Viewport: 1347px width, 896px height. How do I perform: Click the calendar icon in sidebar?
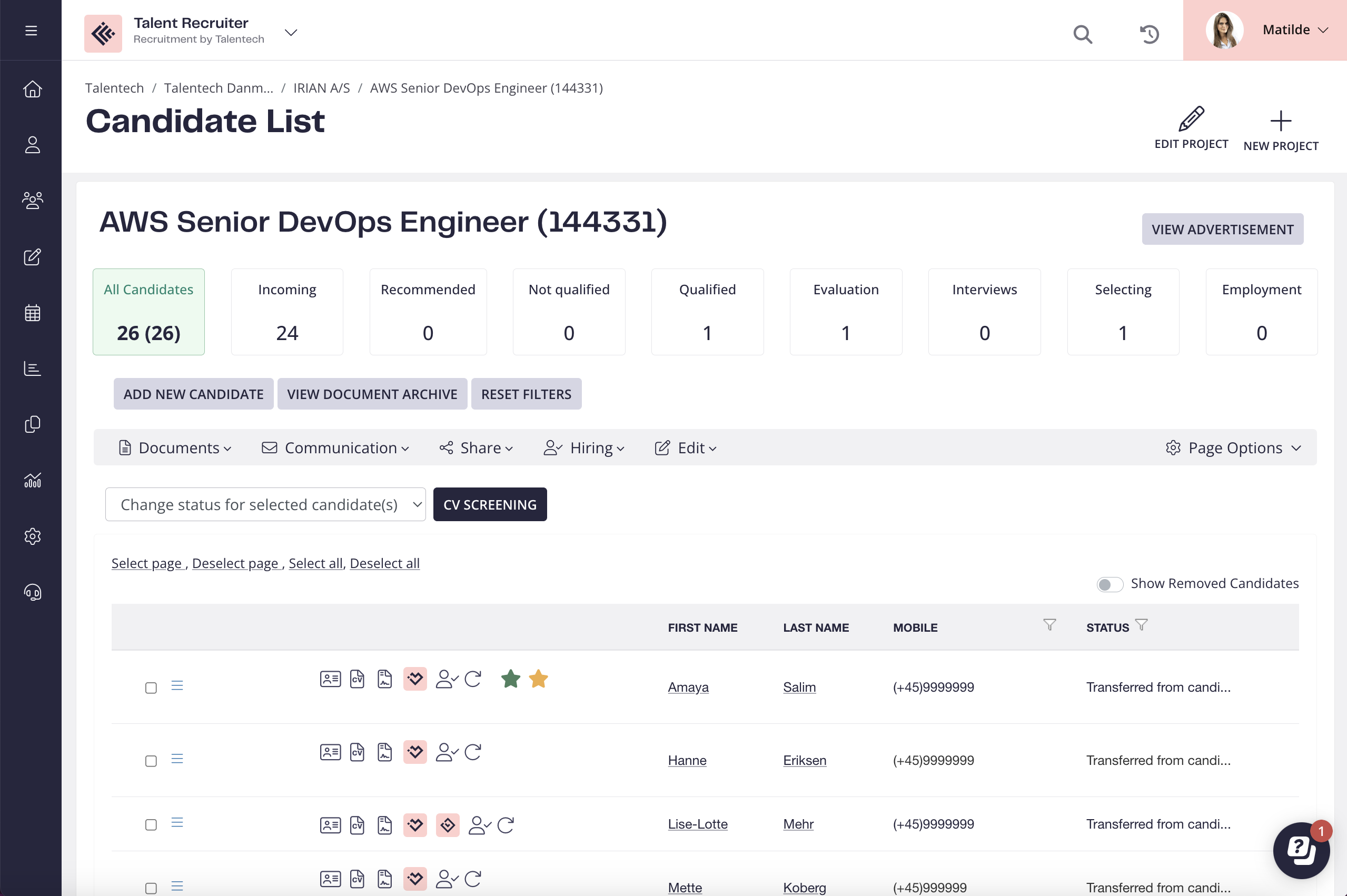(x=32, y=313)
